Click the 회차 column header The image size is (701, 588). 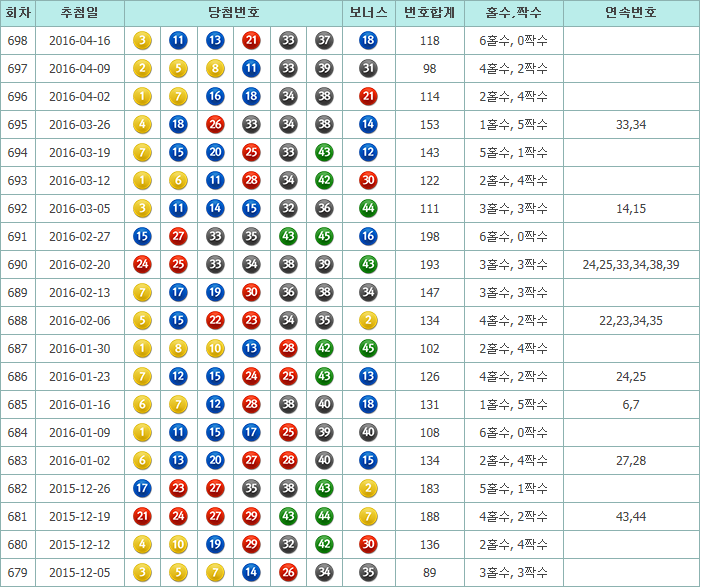18,13
